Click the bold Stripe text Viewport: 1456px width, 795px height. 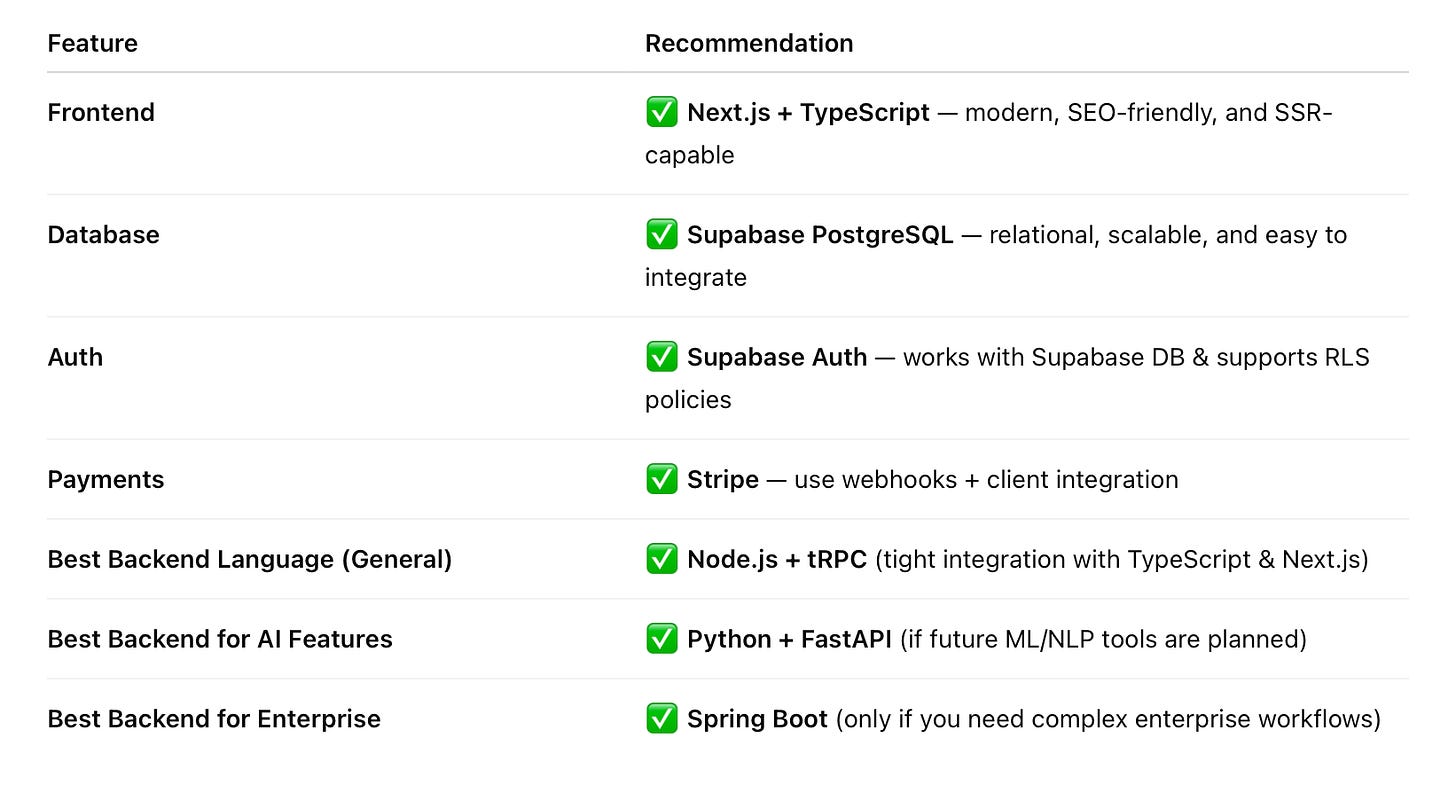coord(723,479)
